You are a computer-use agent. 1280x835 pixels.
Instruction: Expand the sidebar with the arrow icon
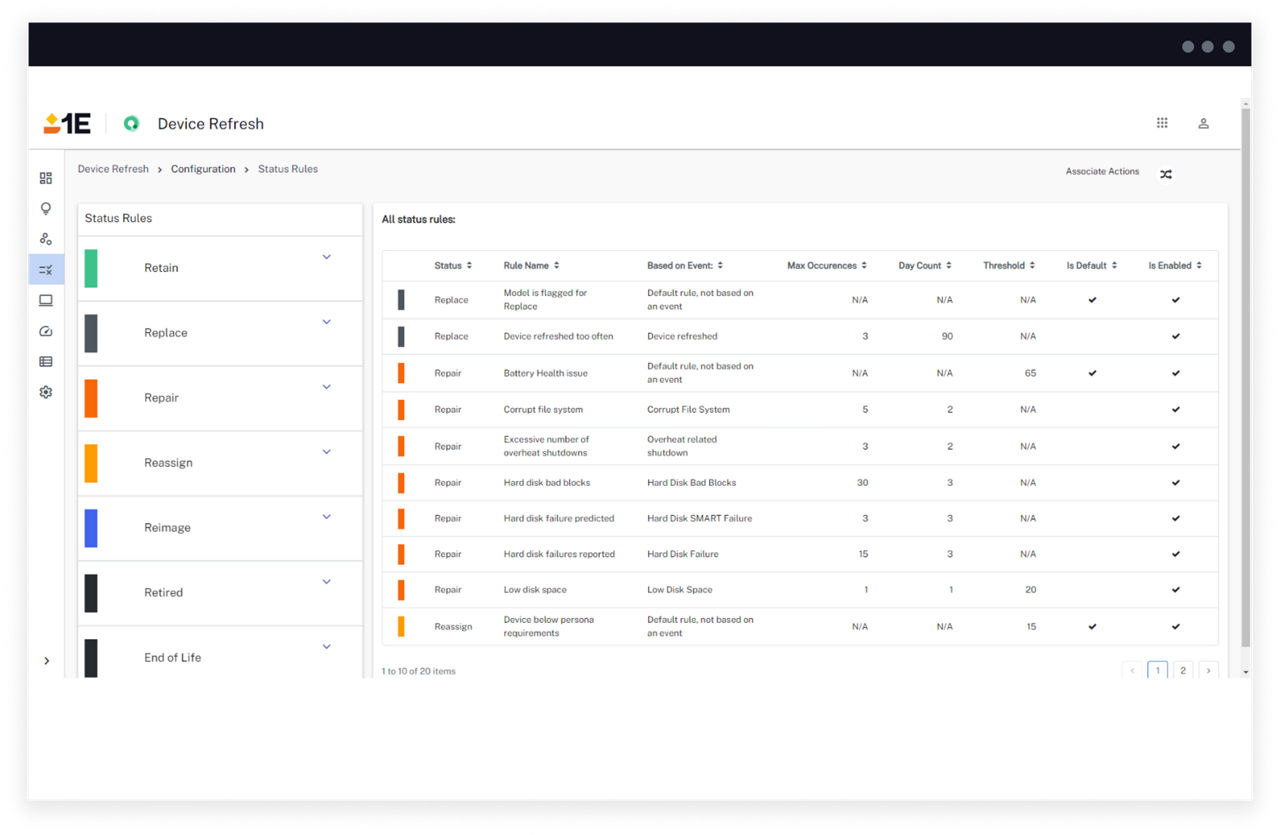pyautogui.click(x=46, y=661)
